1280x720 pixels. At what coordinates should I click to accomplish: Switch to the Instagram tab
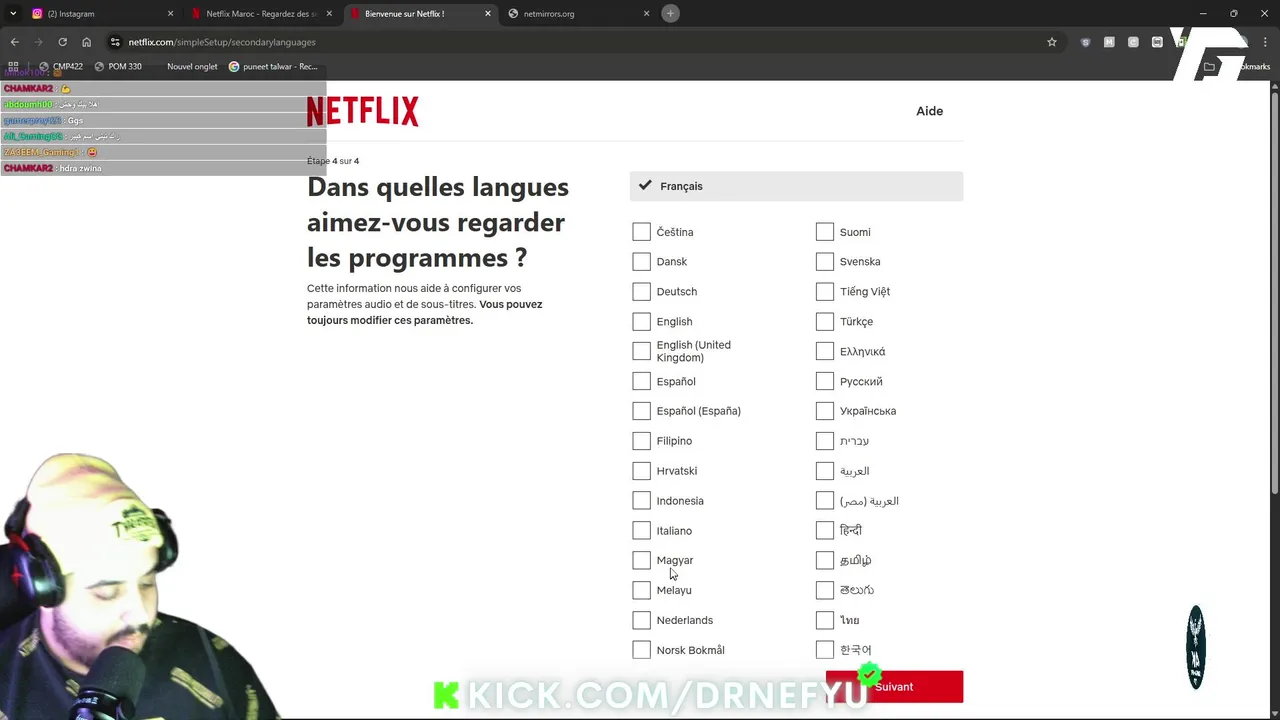pos(102,14)
